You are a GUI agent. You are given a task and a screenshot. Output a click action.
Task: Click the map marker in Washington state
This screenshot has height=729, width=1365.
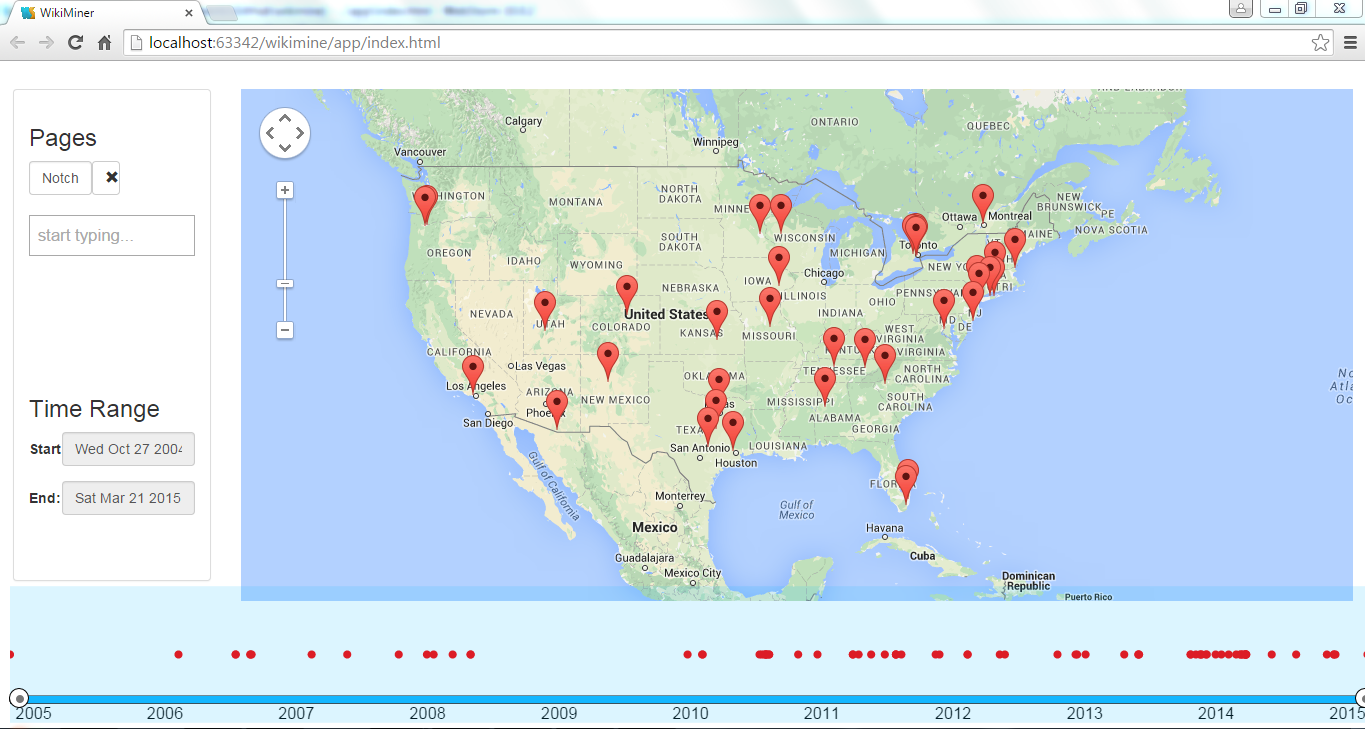point(425,205)
